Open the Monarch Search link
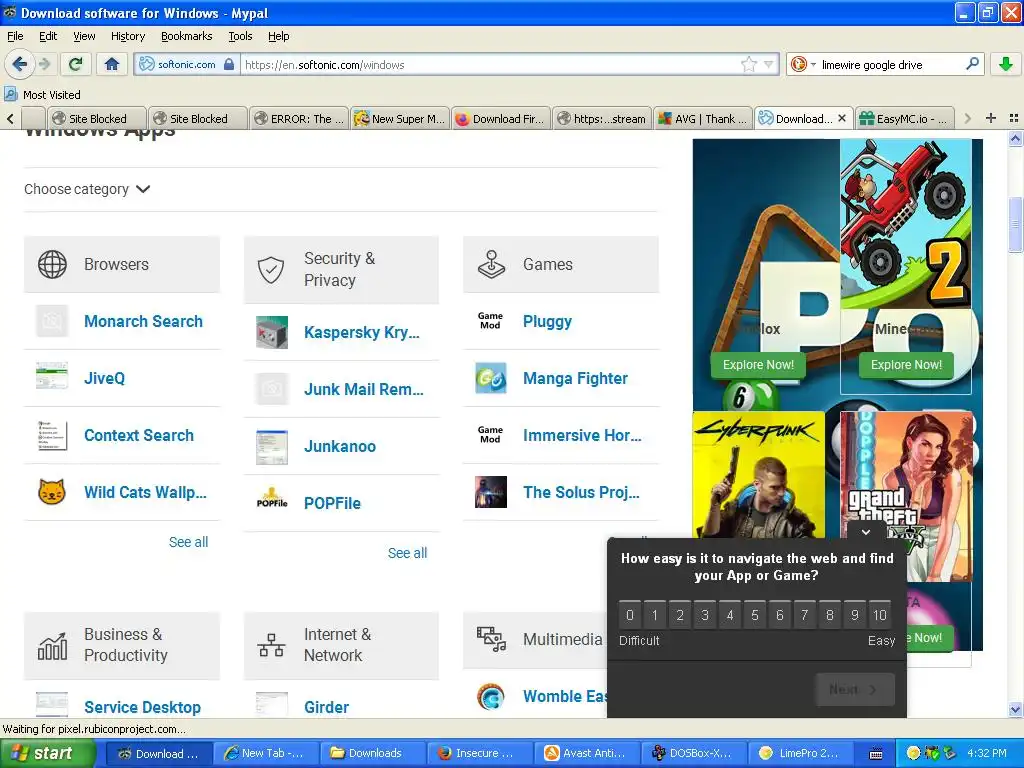Viewport: 1024px width, 768px height. [x=144, y=321]
